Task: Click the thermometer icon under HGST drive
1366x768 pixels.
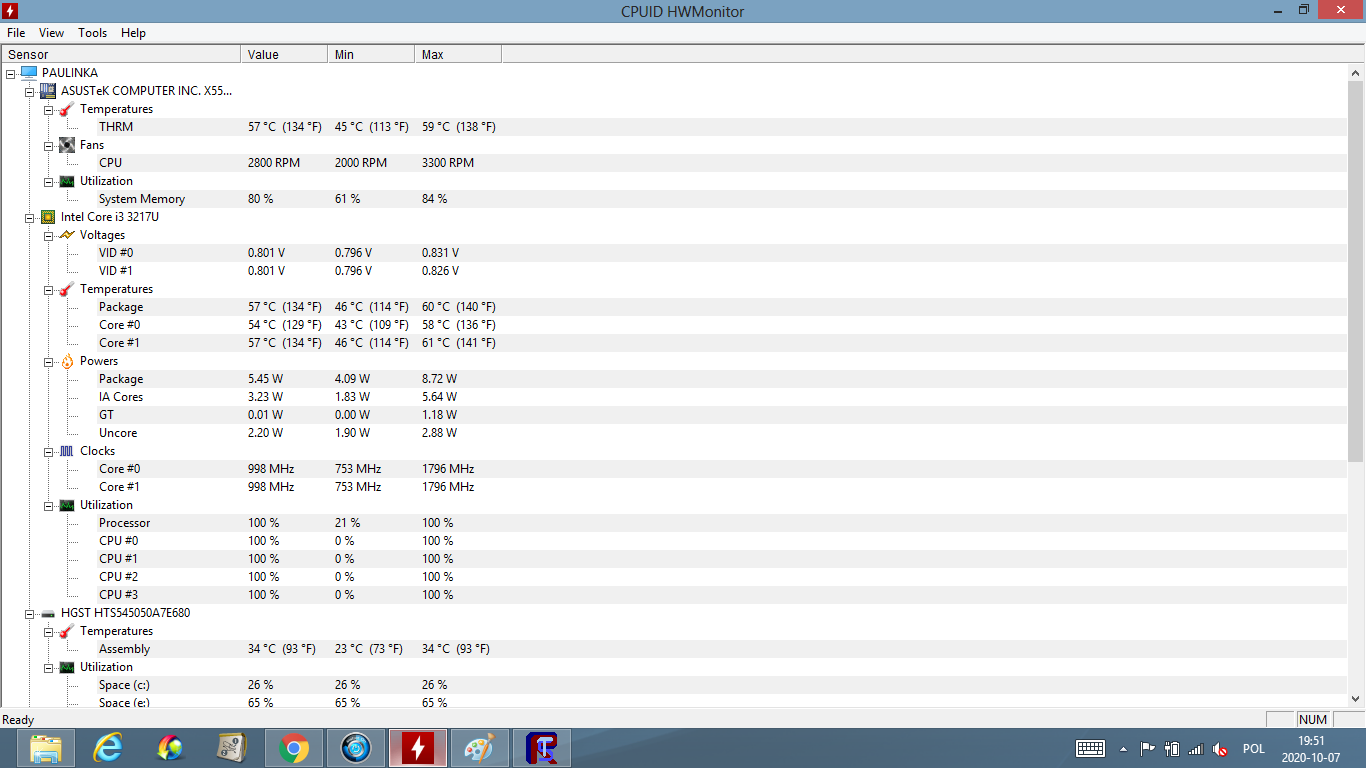Action: point(66,631)
